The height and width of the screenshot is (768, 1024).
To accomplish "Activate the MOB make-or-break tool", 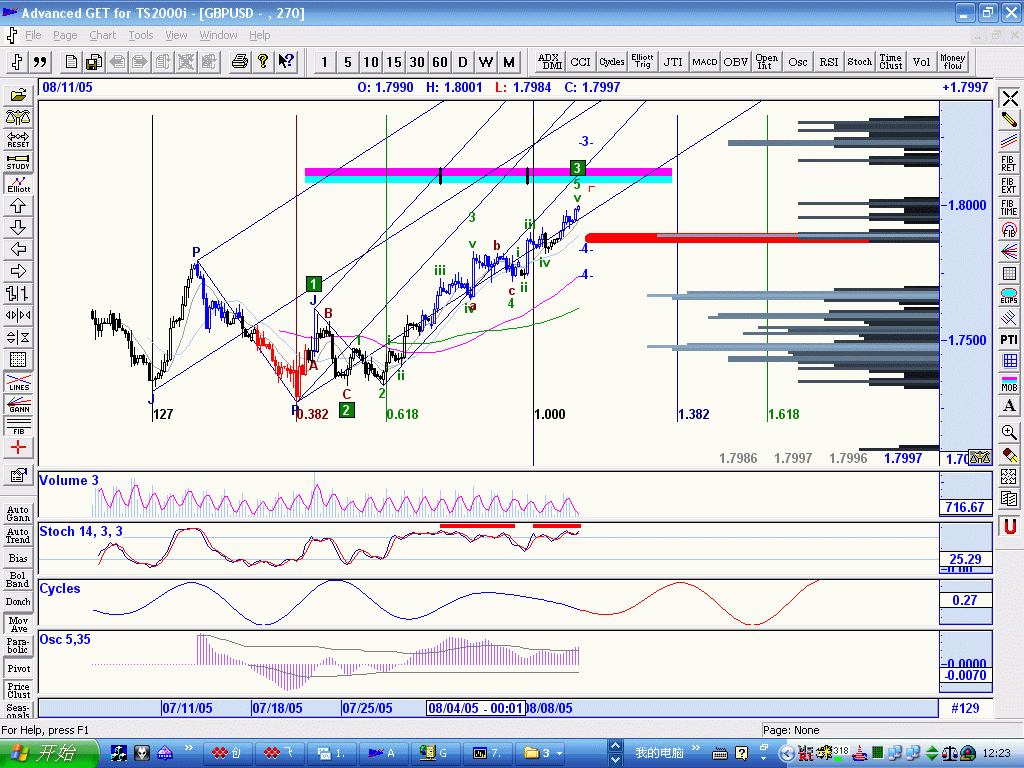I will click(1009, 383).
